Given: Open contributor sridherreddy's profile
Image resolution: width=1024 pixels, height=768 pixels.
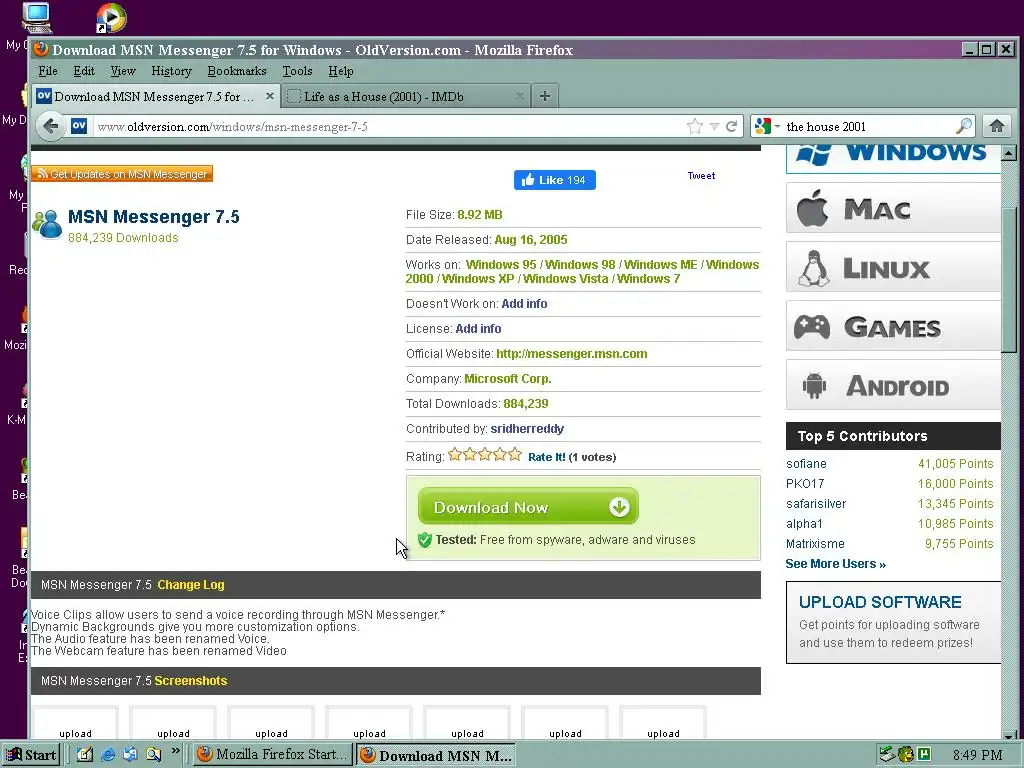Looking at the screenshot, I should tap(527, 428).
